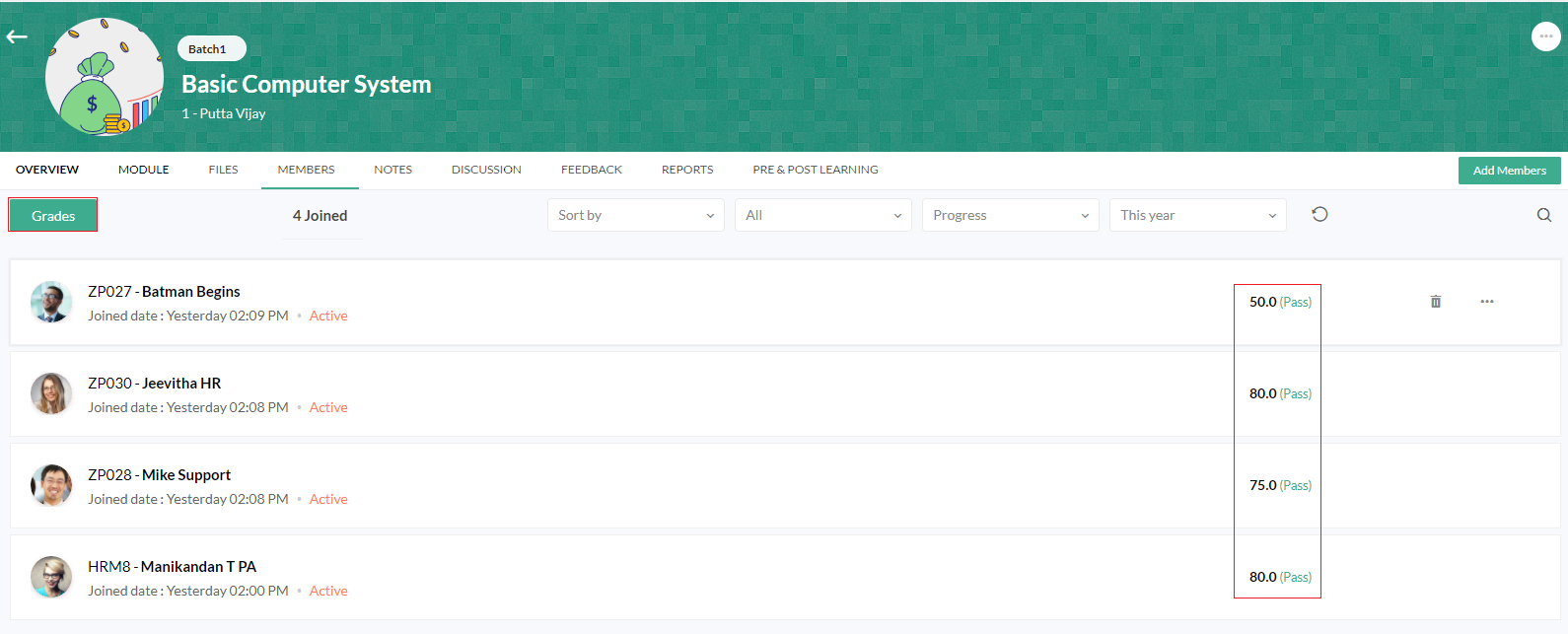Click the refresh/reset filters icon

click(x=1319, y=214)
